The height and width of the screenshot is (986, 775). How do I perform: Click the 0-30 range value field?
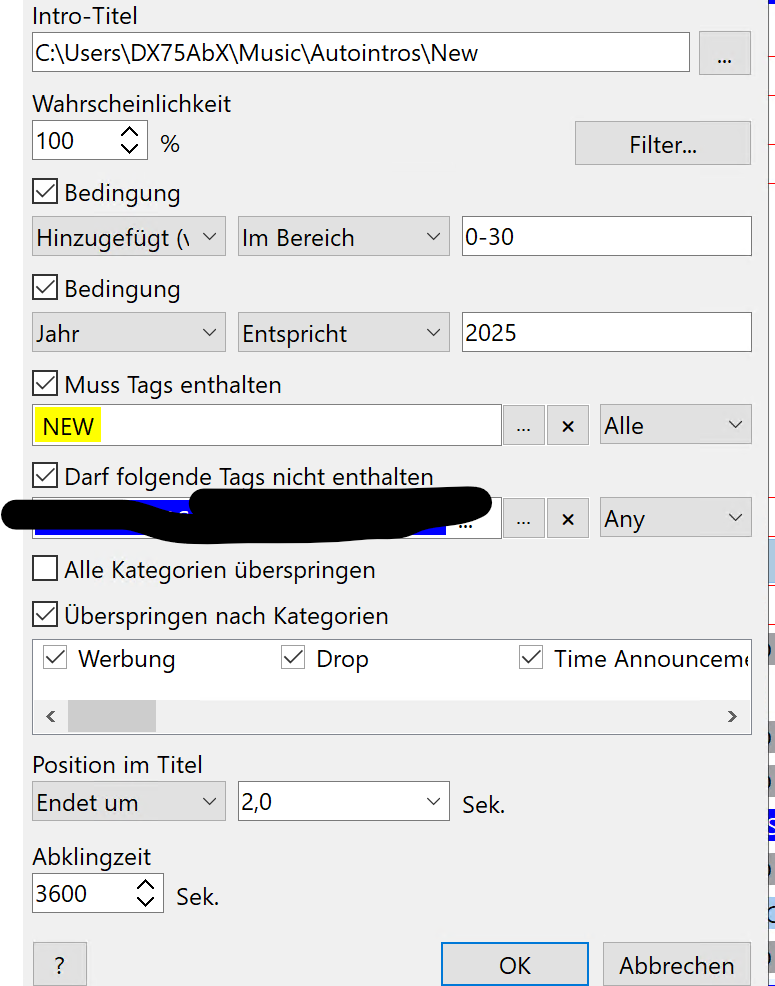(606, 236)
